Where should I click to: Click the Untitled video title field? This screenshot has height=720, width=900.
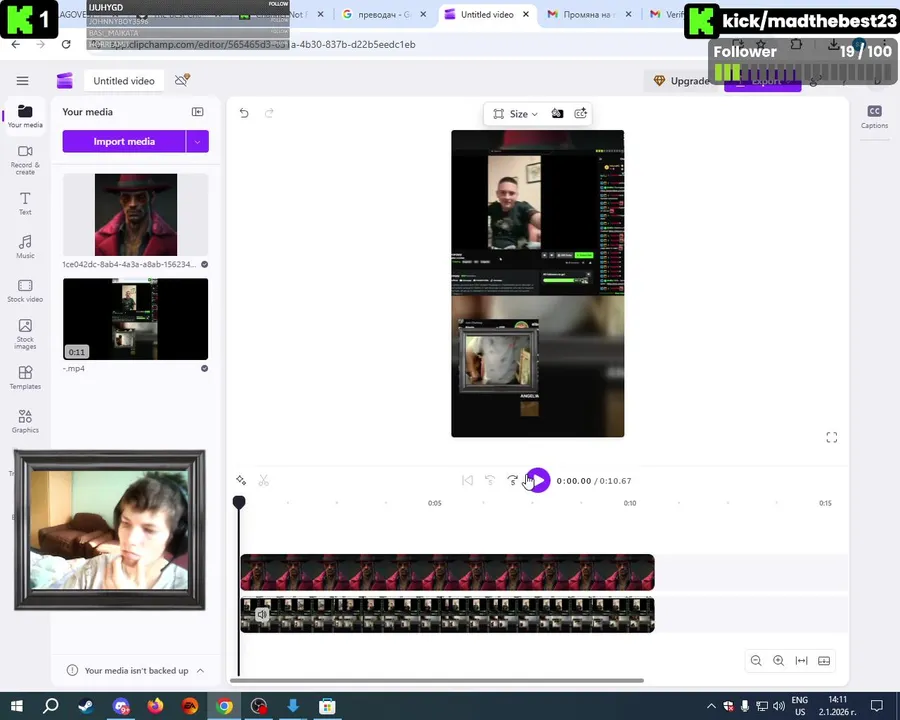click(x=124, y=81)
